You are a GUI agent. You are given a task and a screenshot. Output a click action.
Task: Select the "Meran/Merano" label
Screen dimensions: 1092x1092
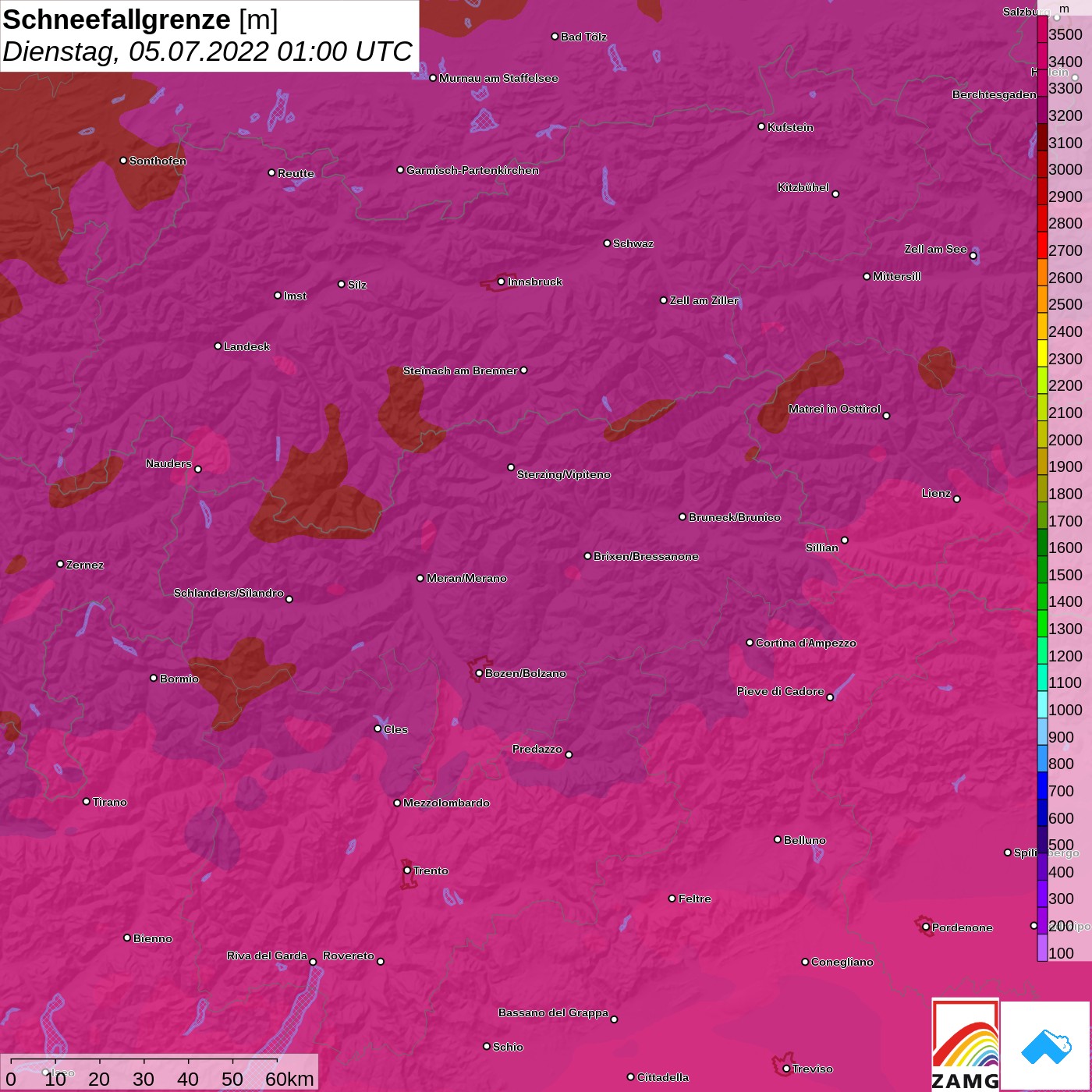coord(466,578)
